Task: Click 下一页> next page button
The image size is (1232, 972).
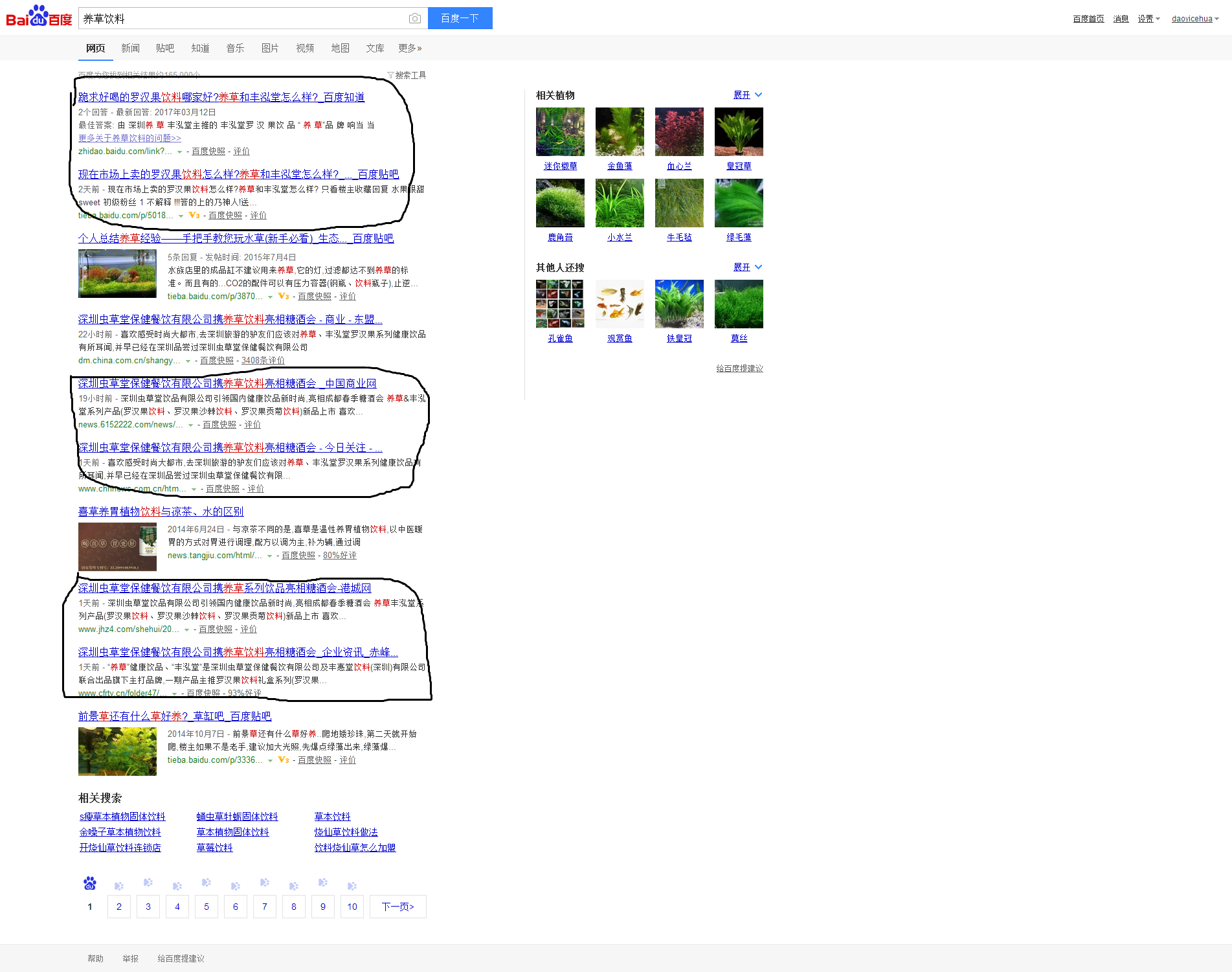Action: click(x=398, y=907)
